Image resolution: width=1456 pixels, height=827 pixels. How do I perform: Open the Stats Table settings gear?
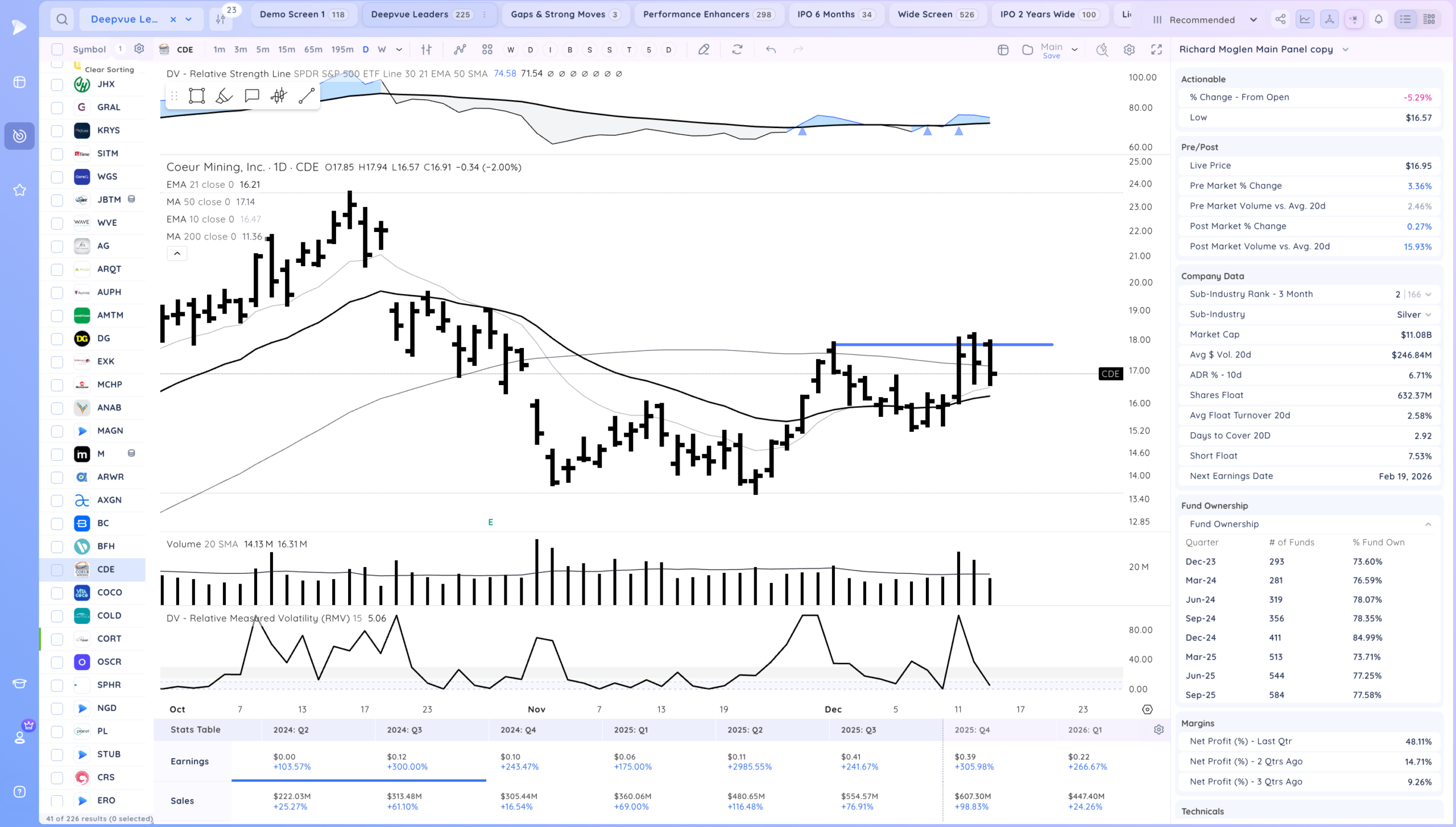(1159, 730)
